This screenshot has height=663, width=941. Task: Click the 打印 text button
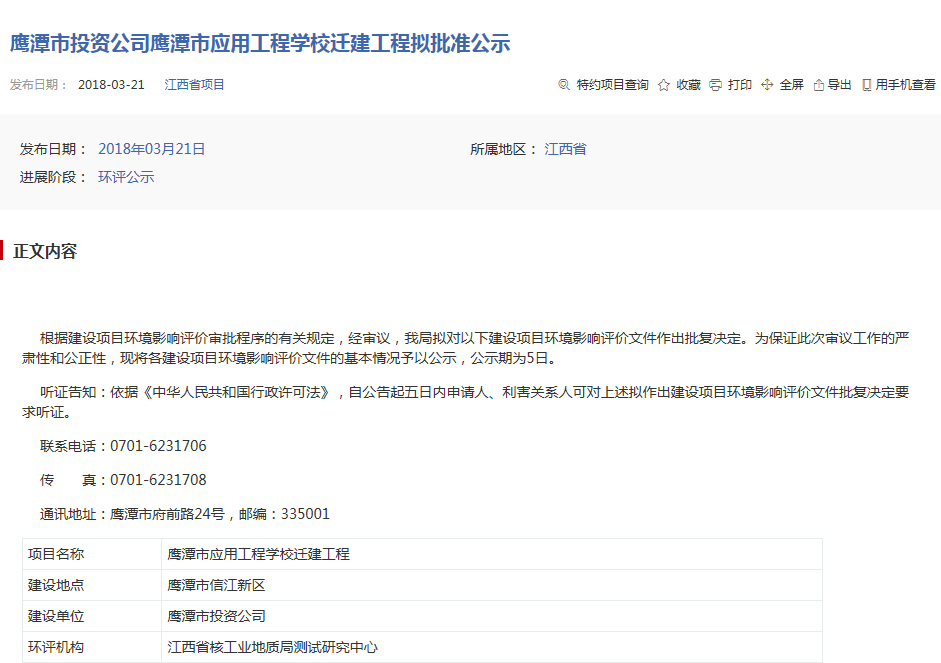pos(740,85)
